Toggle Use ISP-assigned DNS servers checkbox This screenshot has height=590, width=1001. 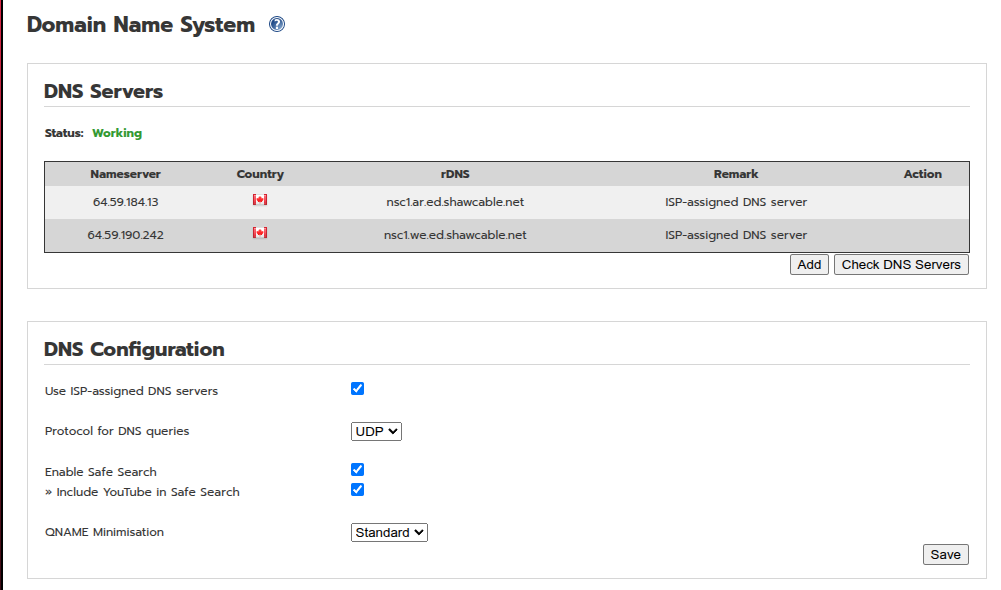tap(358, 389)
